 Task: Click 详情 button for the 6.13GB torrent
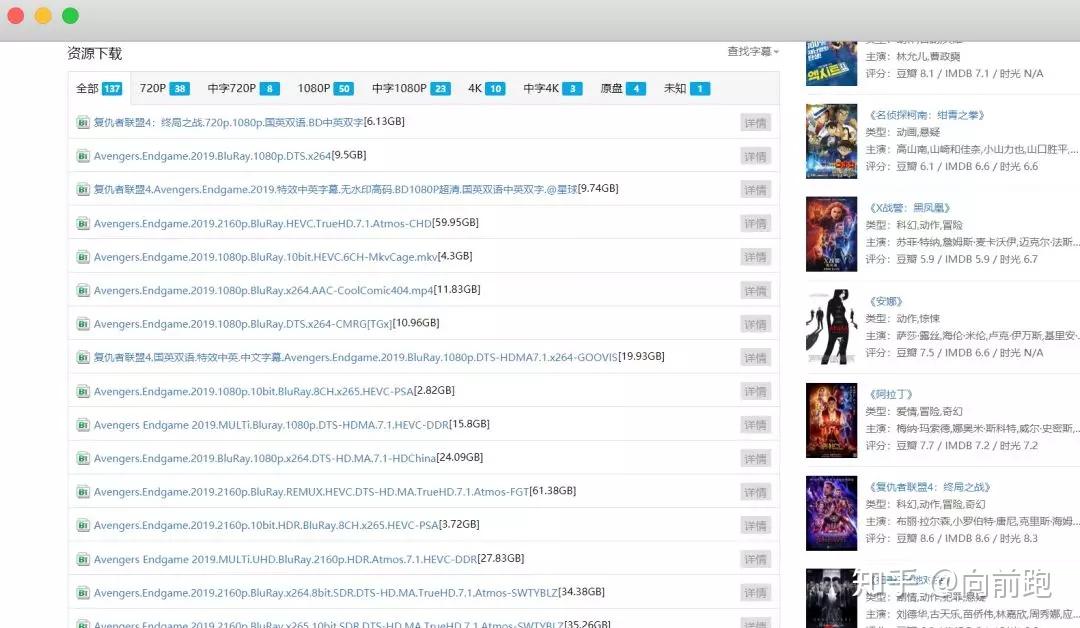756,123
